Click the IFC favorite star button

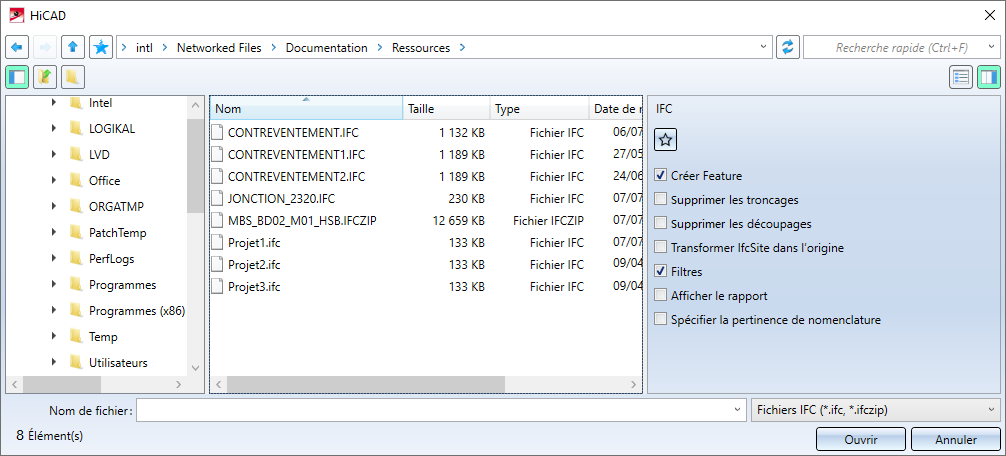666,140
